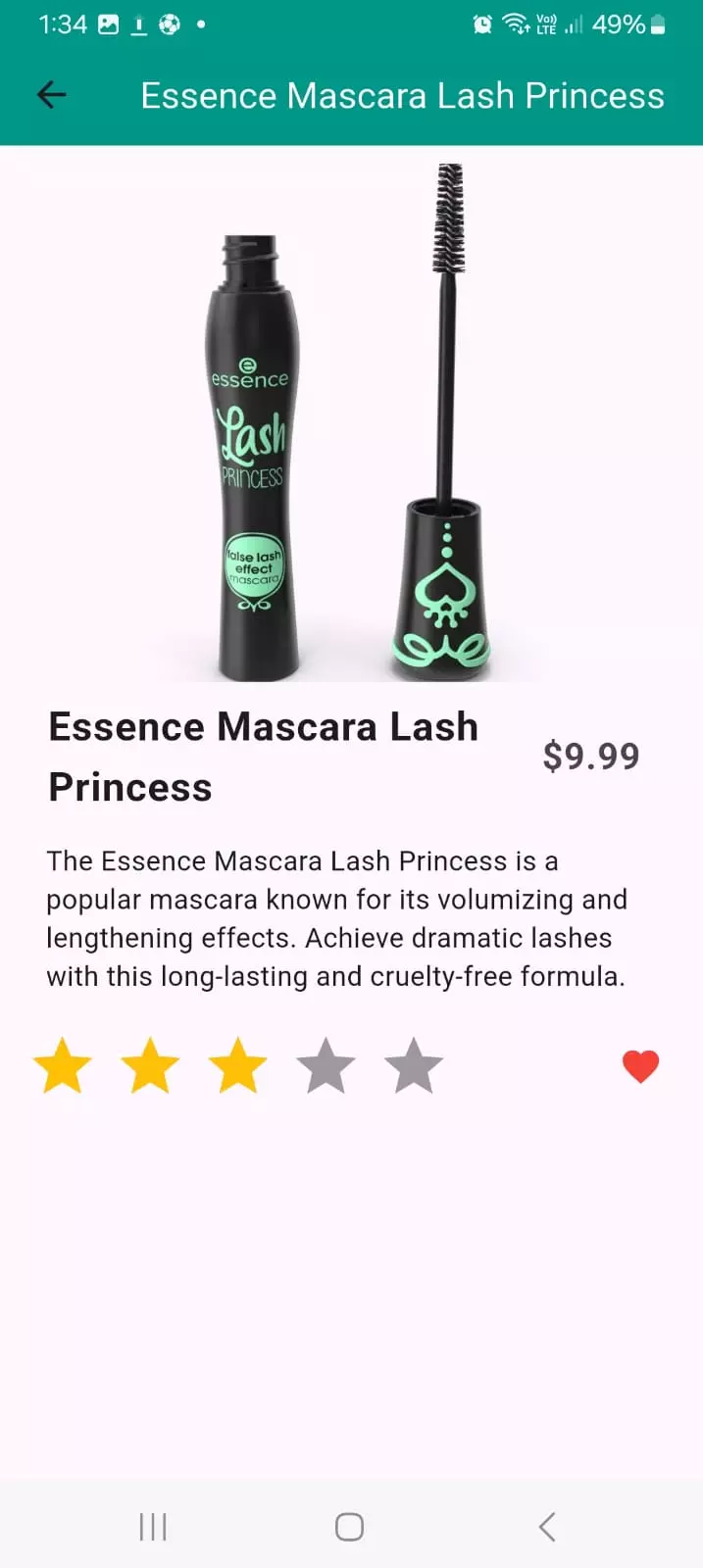Tap the Android navigation back chevron
703x1568 pixels.
pos(547,1526)
